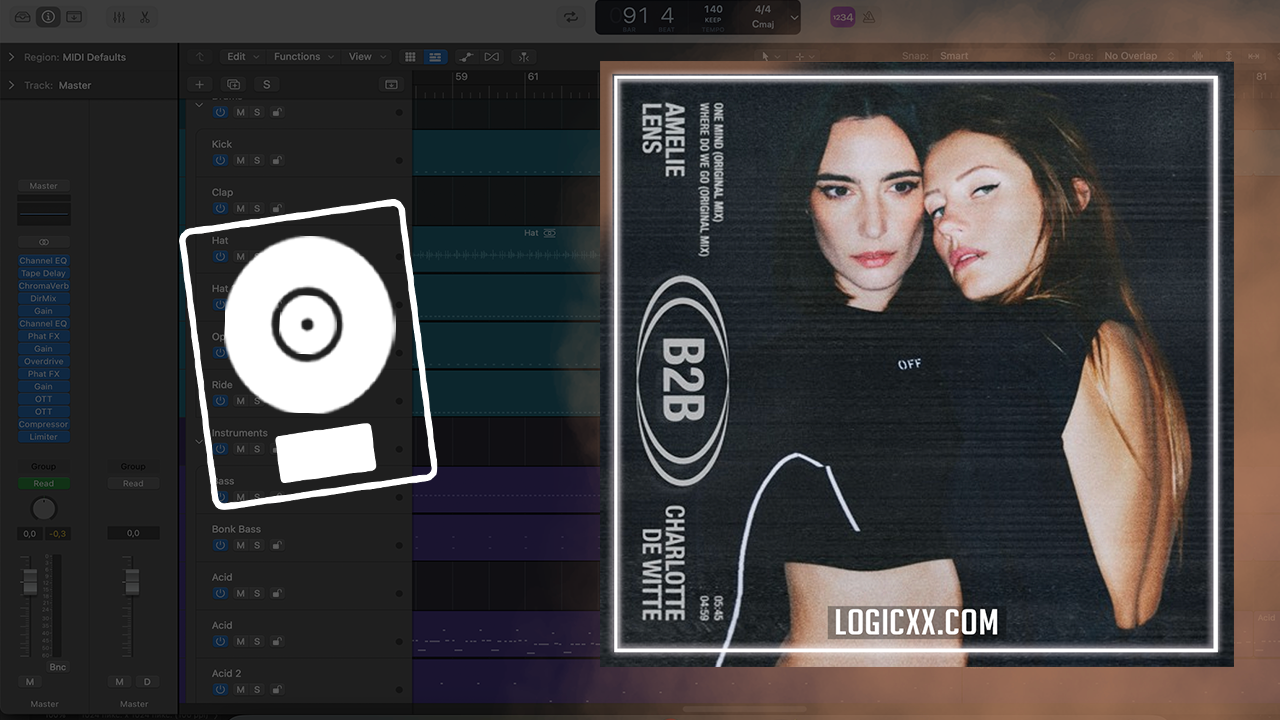Open the Edit menu in tracks area
Screen dimensions: 1280x720
(242, 57)
